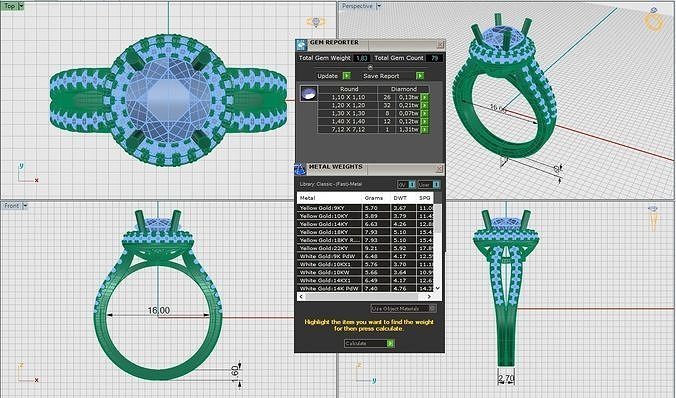Viewport: 676px width, 398px height.
Task: Select the White Gold:14K PdW row
Action: point(365,288)
